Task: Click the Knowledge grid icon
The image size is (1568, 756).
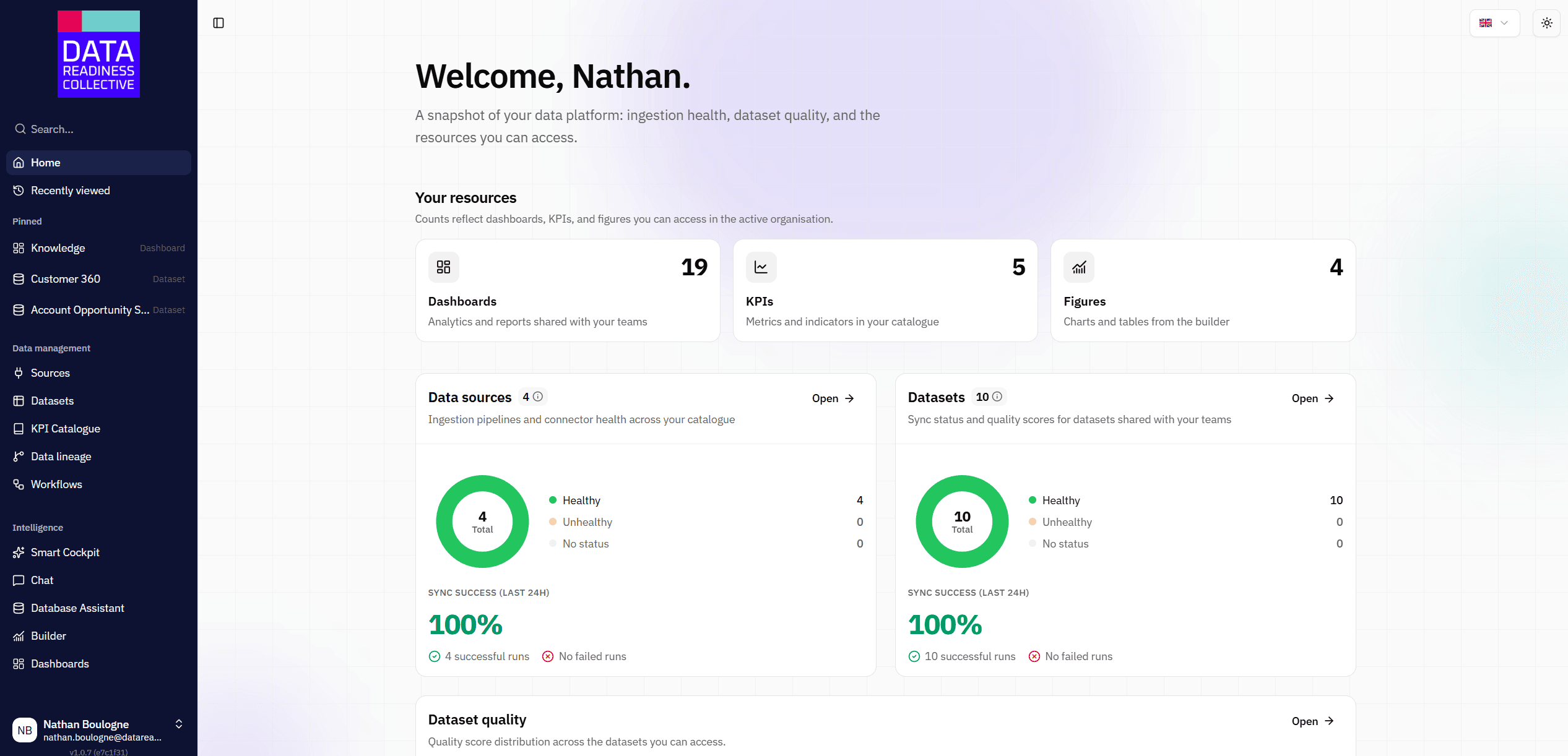Action: point(19,248)
